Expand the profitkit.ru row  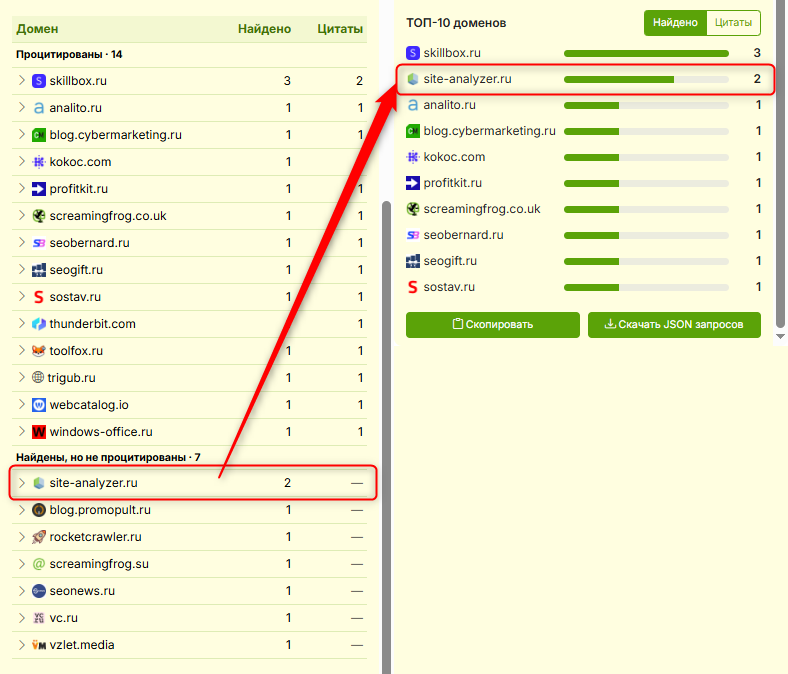tap(22, 188)
